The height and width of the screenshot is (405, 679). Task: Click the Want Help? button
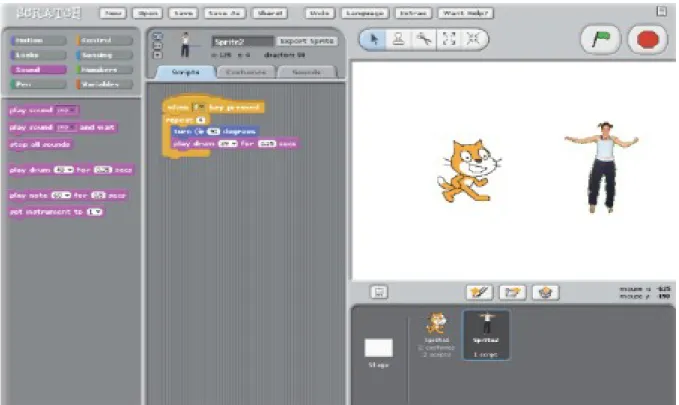[x=466, y=13]
